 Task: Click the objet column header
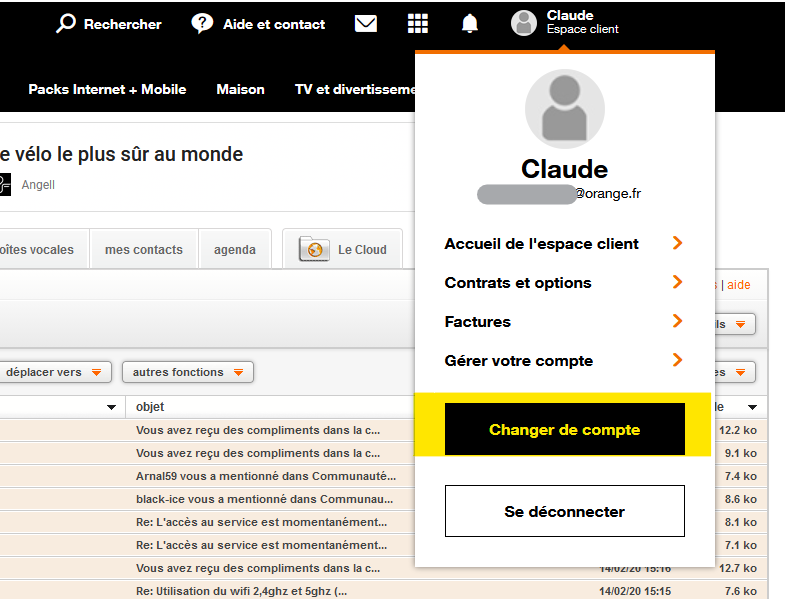tap(150, 407)
